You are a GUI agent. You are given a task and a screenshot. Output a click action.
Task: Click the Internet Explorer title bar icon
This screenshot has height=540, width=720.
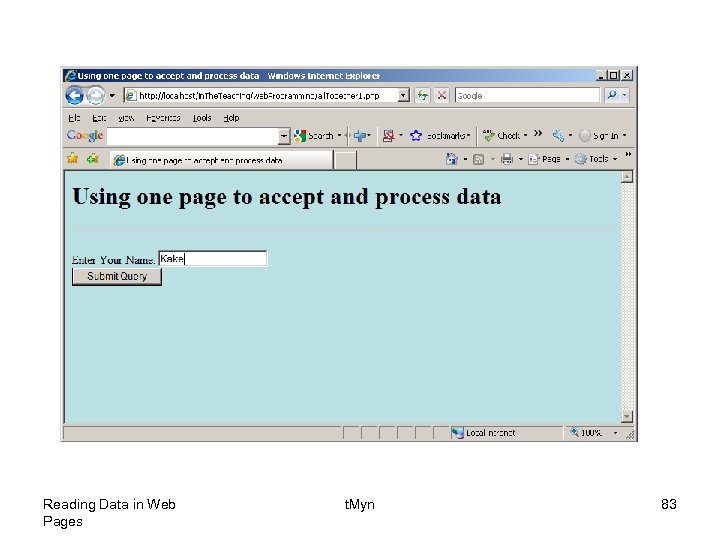click(70, 76)
